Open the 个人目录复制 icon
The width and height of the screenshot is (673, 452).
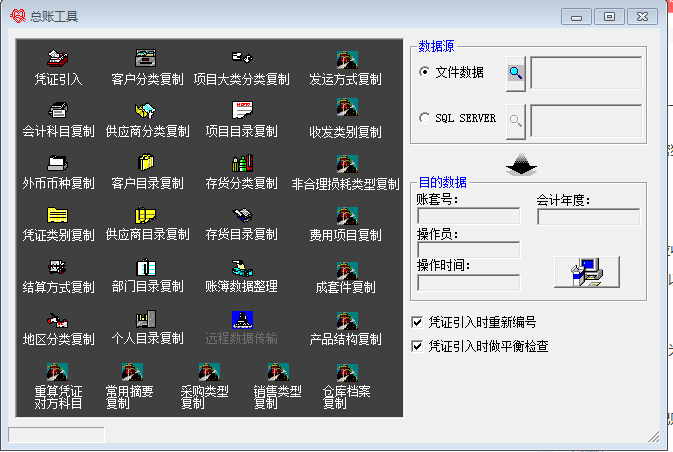tap(146, 319)
